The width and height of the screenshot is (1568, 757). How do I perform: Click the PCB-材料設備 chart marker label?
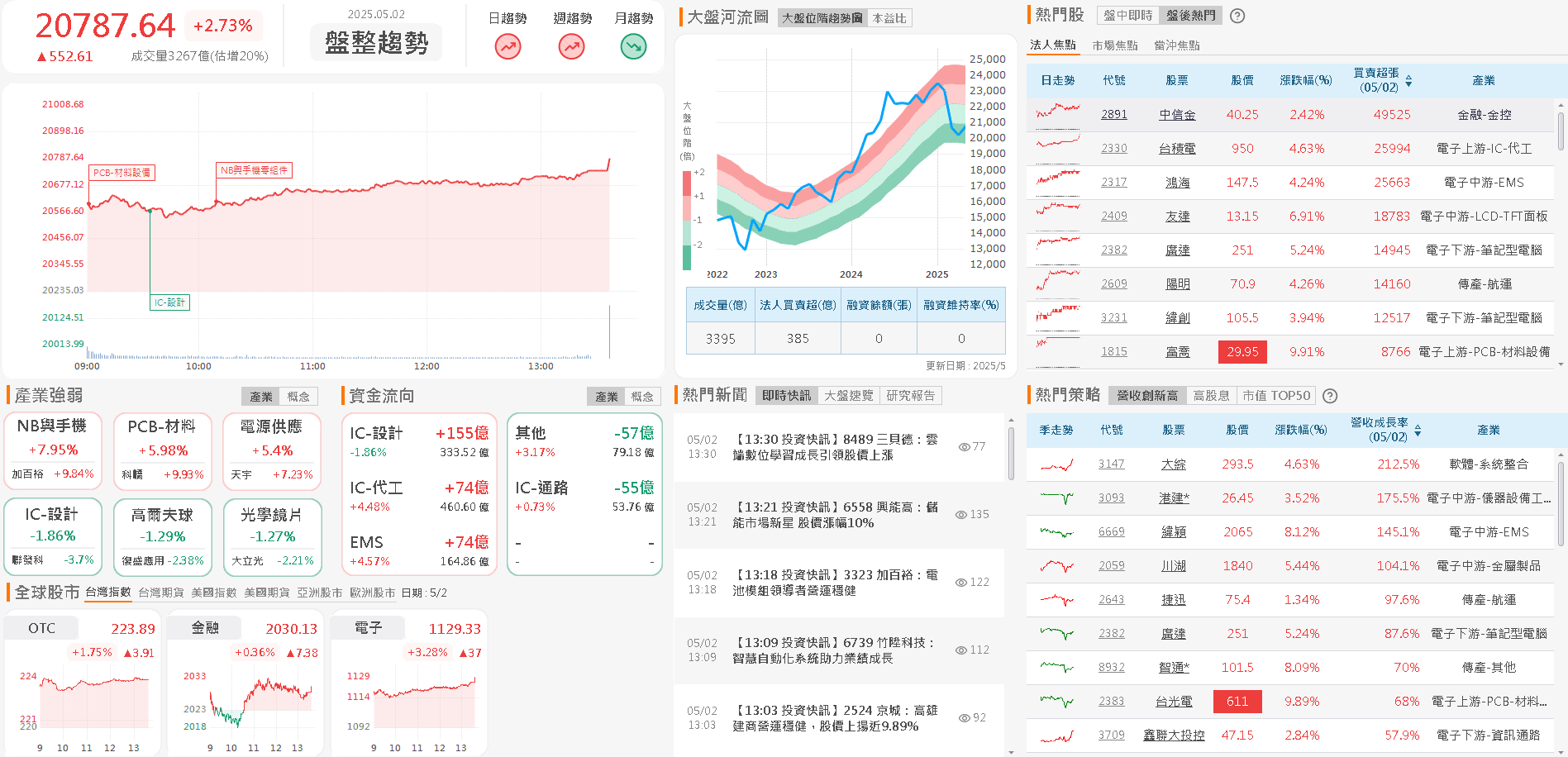tap(122, 173)
